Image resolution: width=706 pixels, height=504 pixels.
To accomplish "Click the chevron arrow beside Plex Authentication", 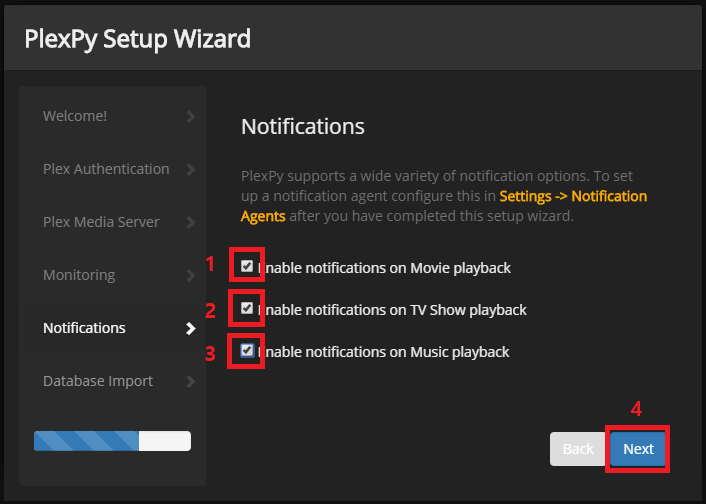I will [191, 170].
